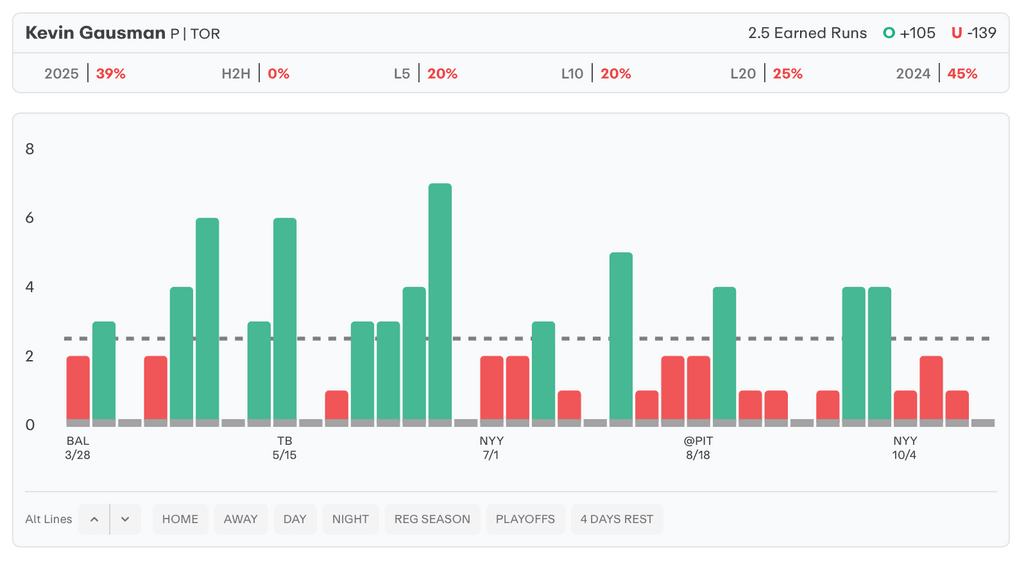
Task: Enable the NIGHT games filter
Action: [350, 519]
